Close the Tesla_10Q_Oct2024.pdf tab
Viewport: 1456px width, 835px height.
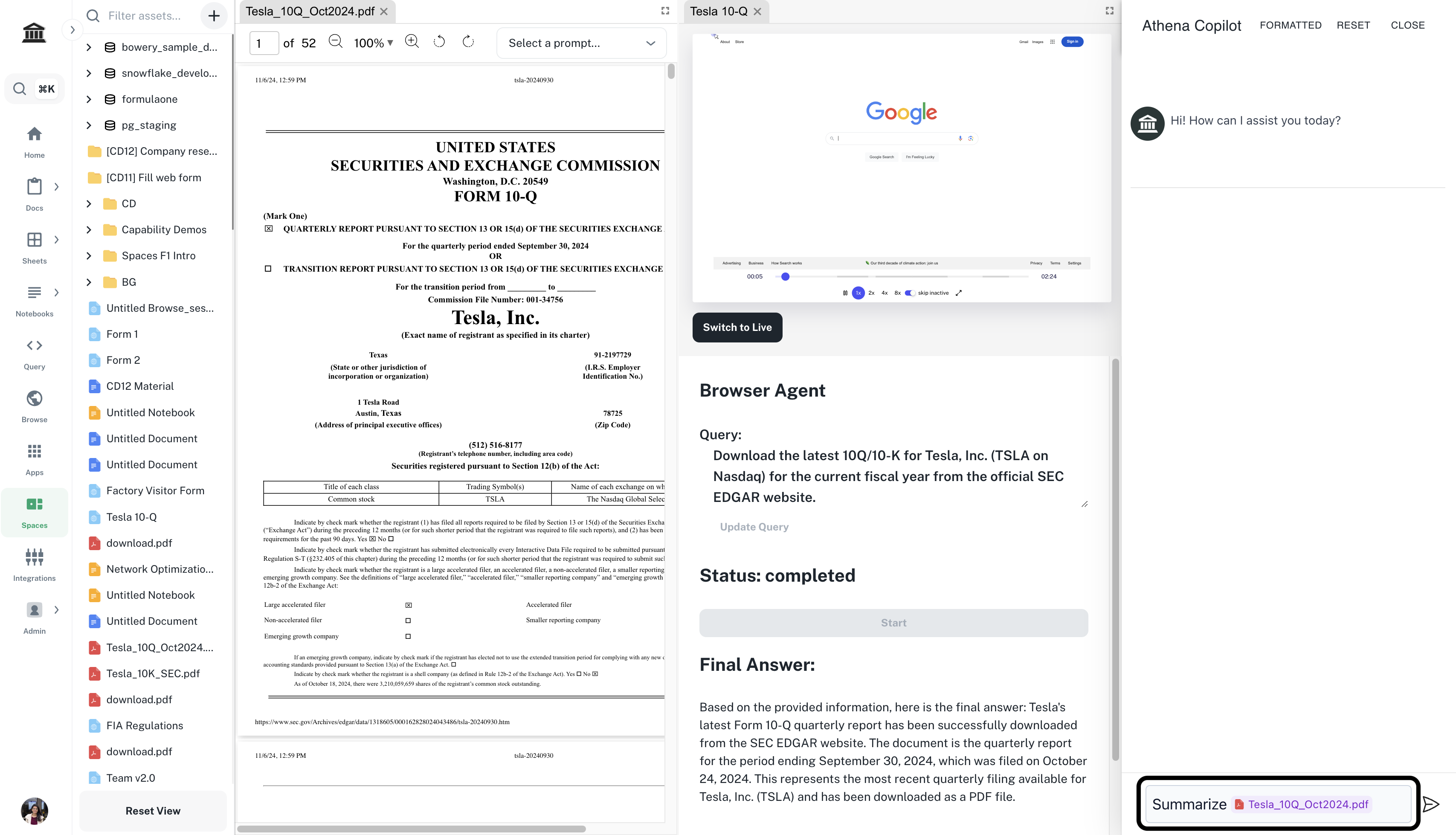coord(384,12)
